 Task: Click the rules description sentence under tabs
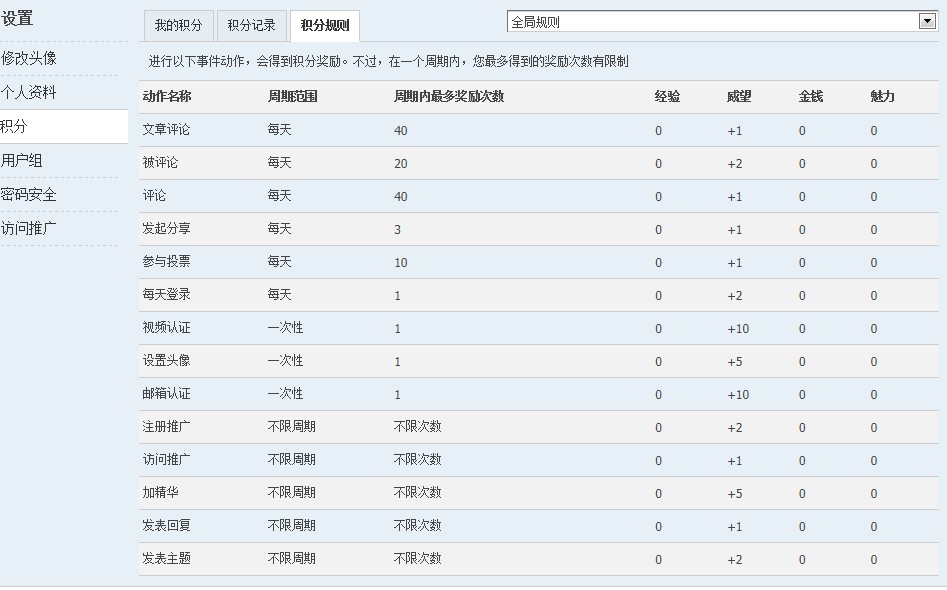388,62
